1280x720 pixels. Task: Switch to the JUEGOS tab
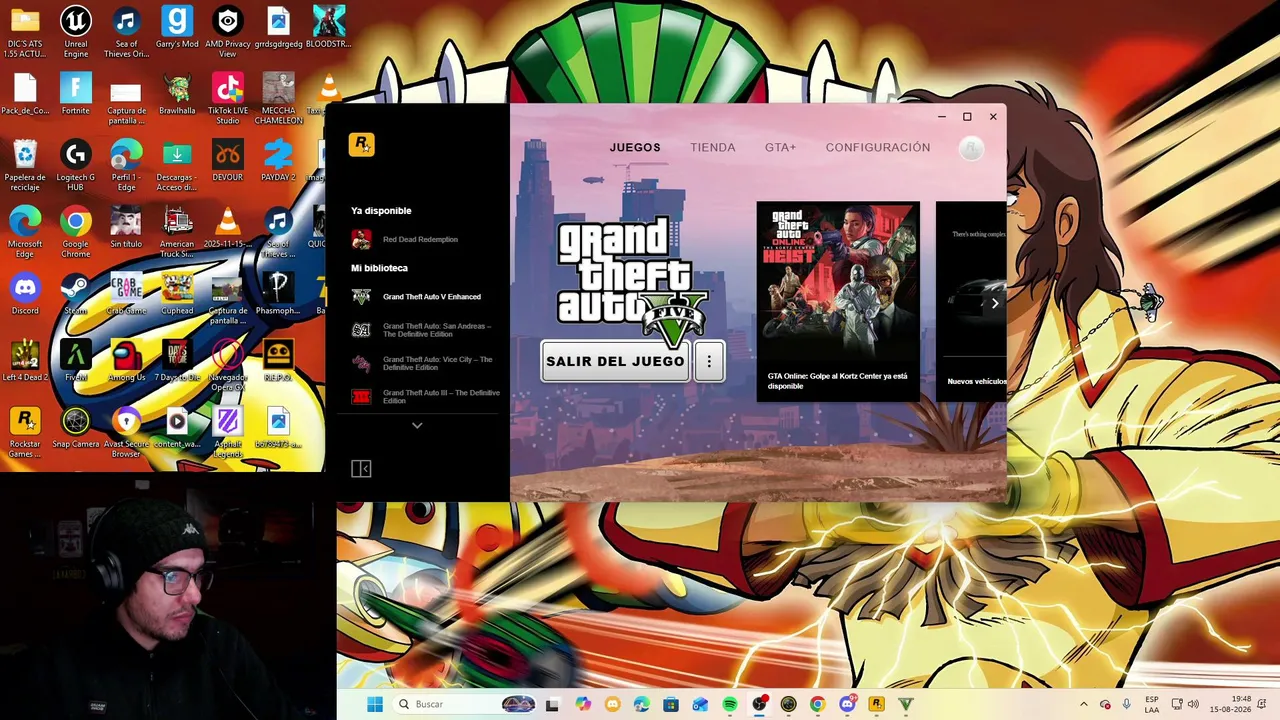pos(635,147)
